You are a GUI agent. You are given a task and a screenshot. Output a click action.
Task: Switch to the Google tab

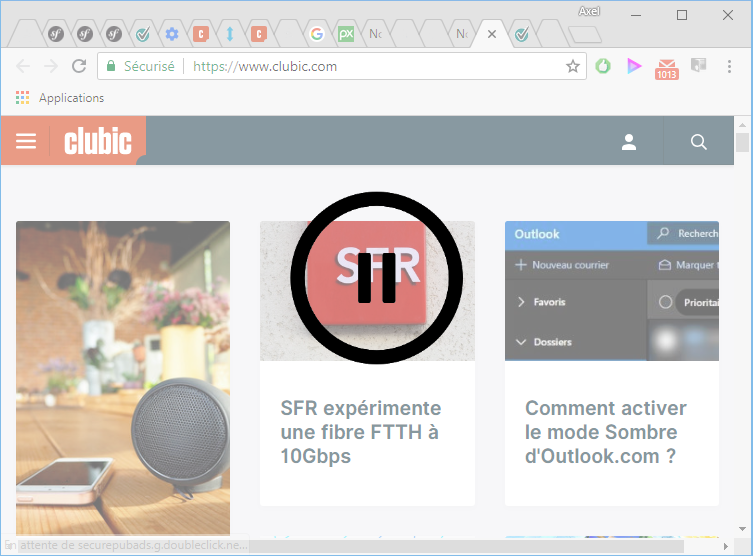click(316, 34)
